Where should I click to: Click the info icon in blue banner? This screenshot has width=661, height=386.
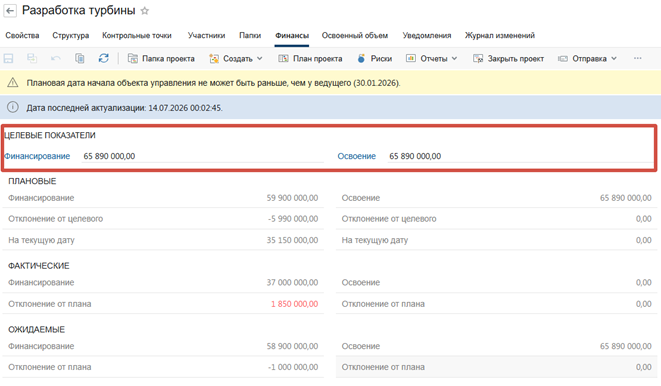[13, 107]
